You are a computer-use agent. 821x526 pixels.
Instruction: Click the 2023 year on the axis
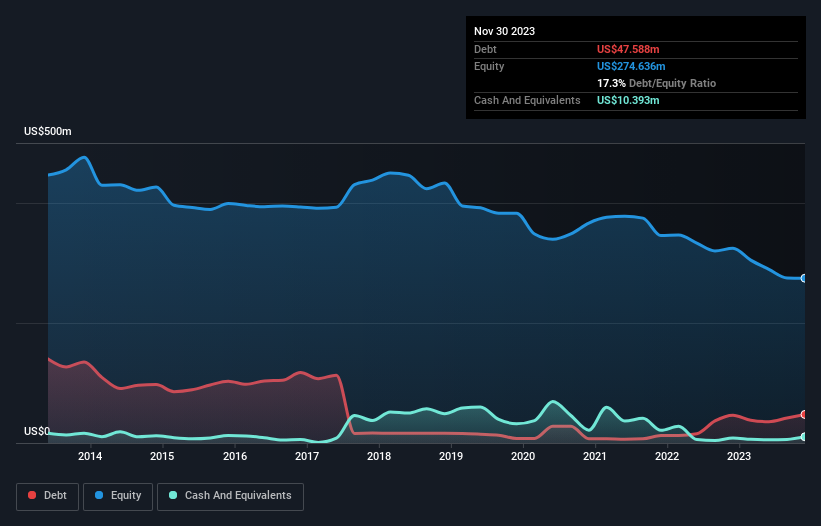(x=739, y=457)
